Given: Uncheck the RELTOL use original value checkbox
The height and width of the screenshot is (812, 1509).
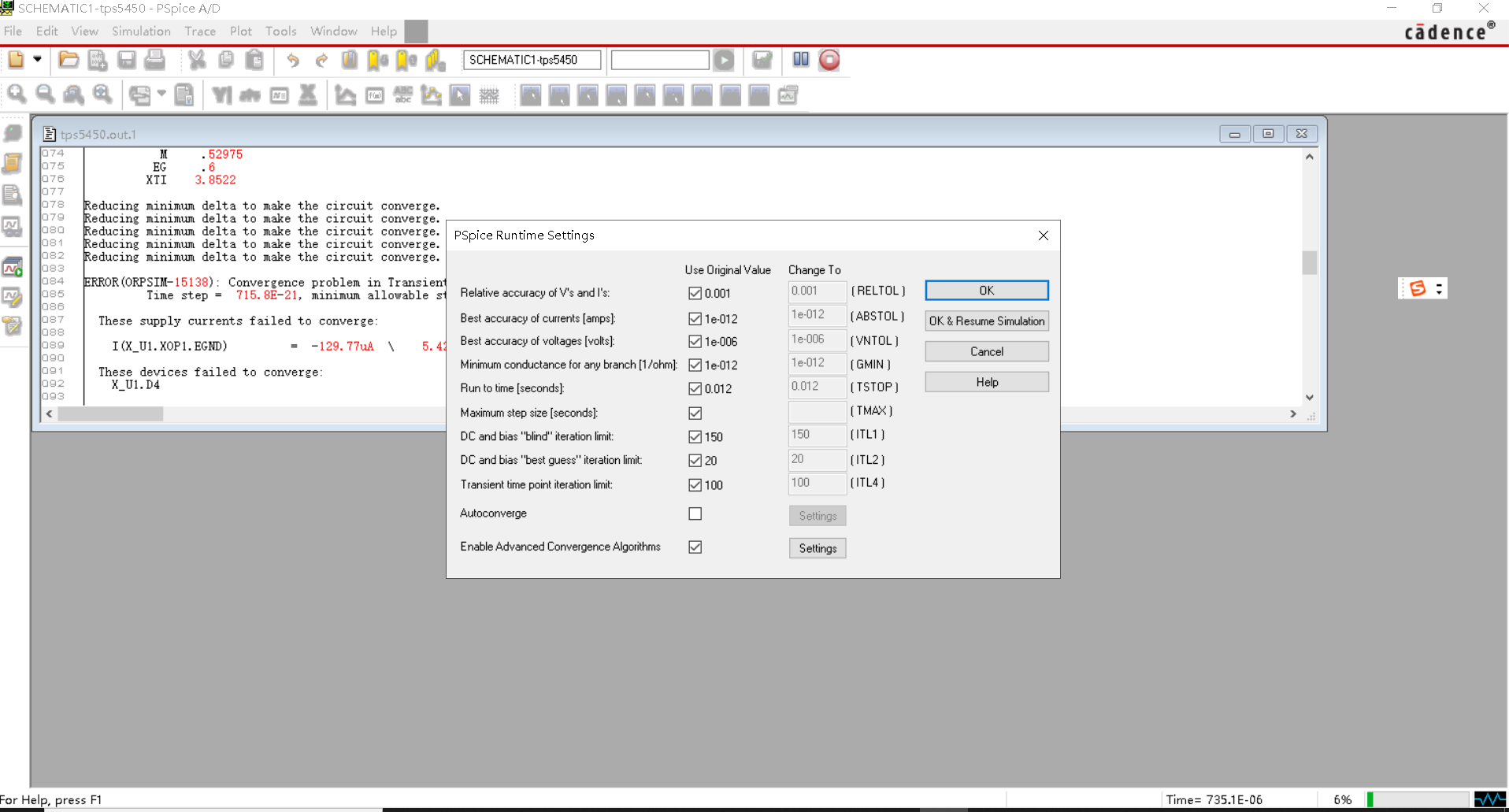Looking at the screenshot, I should pyautogui.click(x=695, y=293).
